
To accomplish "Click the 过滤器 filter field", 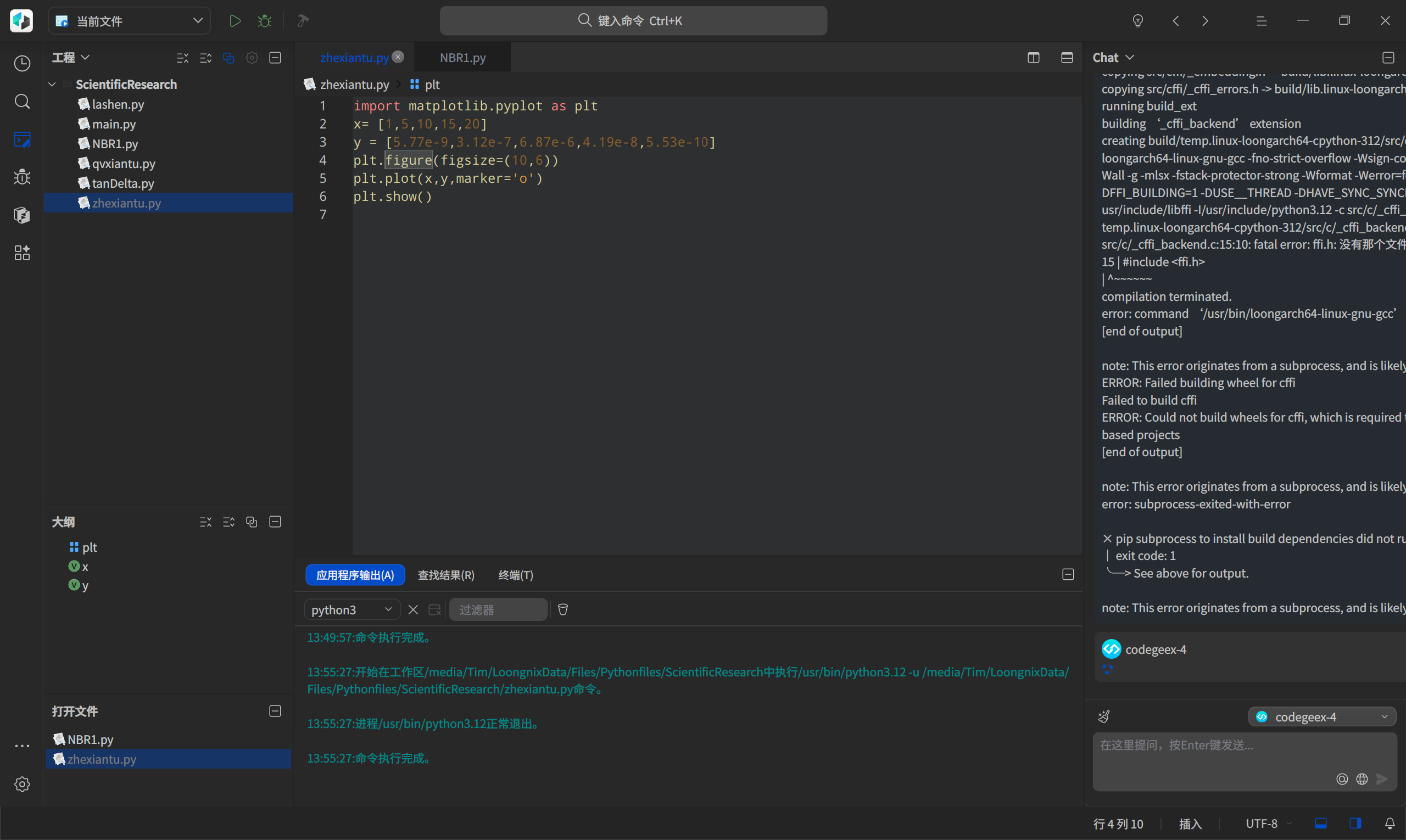I will click(x=498, y=609).
